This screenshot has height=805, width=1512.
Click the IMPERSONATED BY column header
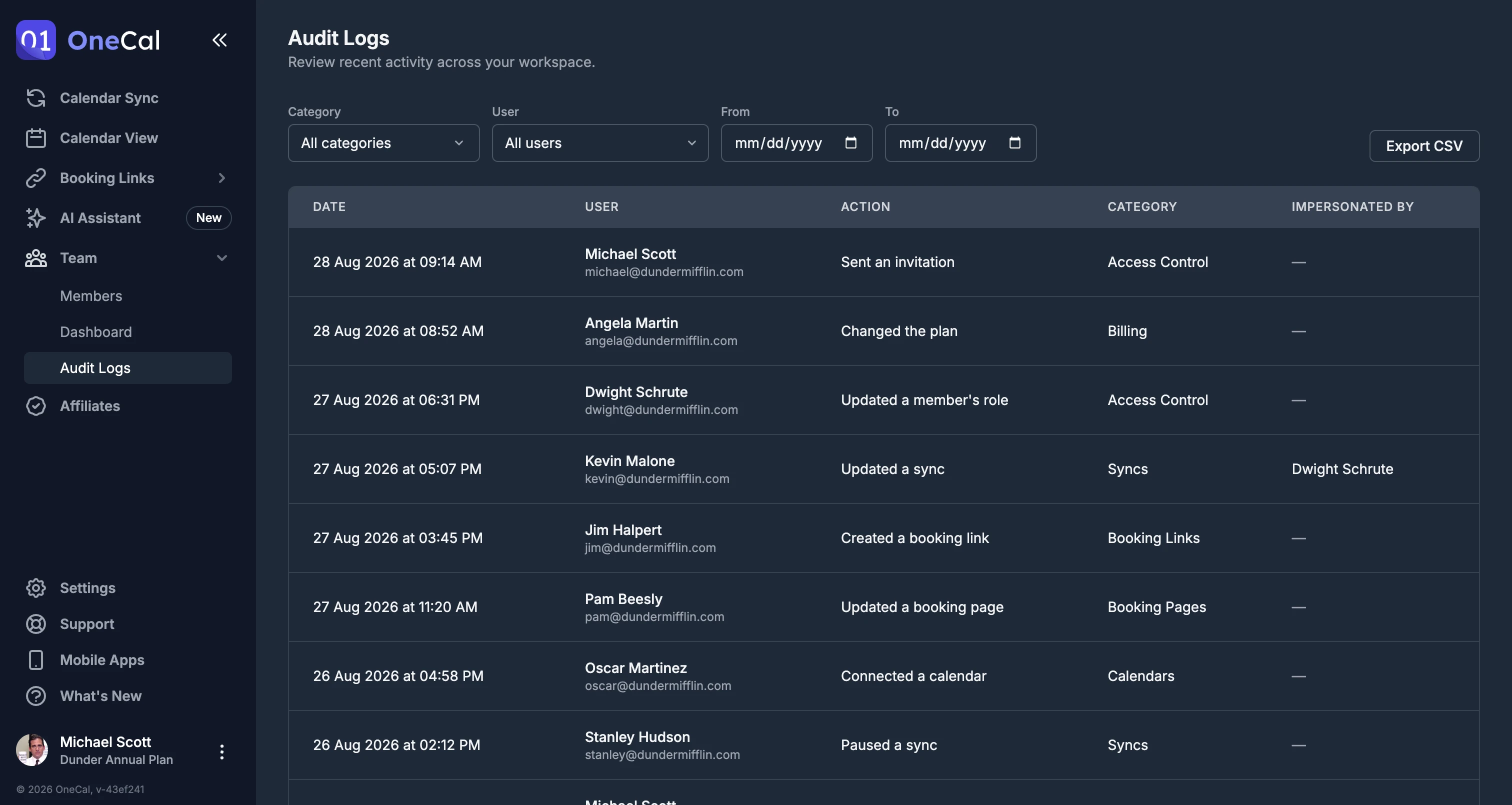click(x=1352, y=206)
